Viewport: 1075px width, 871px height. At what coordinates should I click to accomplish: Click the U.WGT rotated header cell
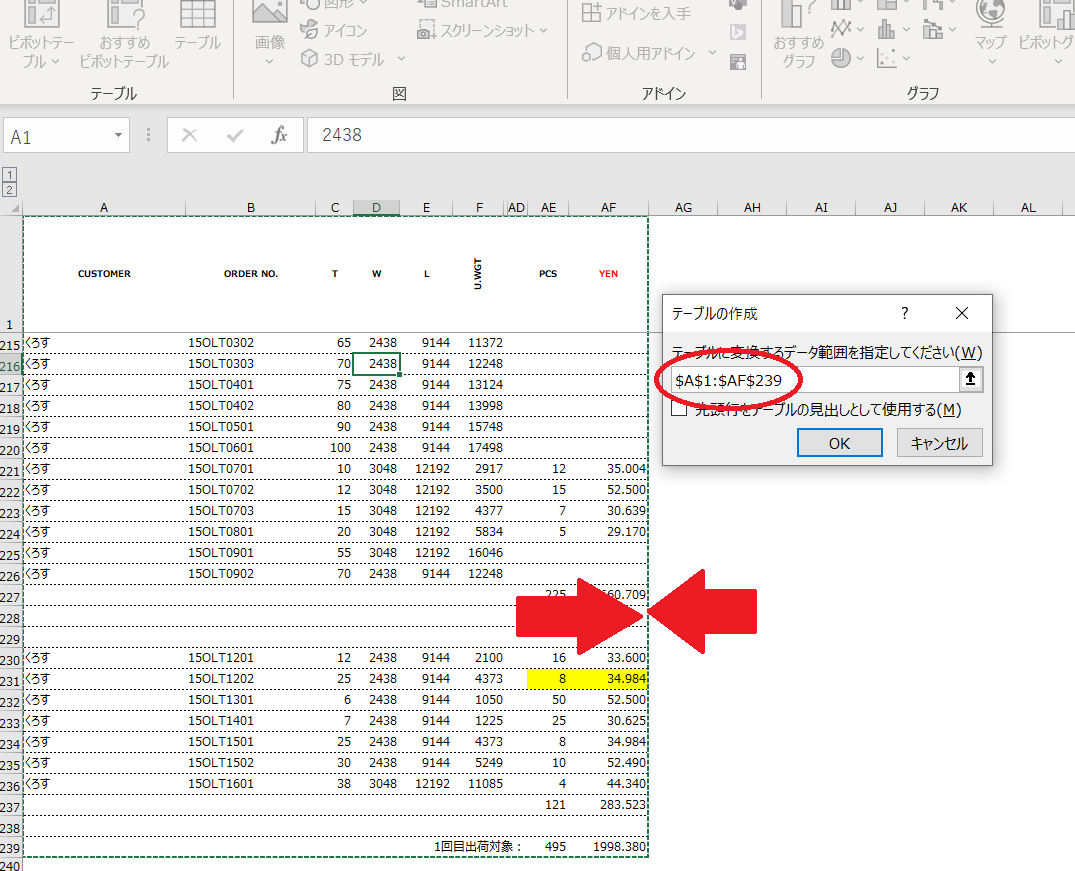479,274
